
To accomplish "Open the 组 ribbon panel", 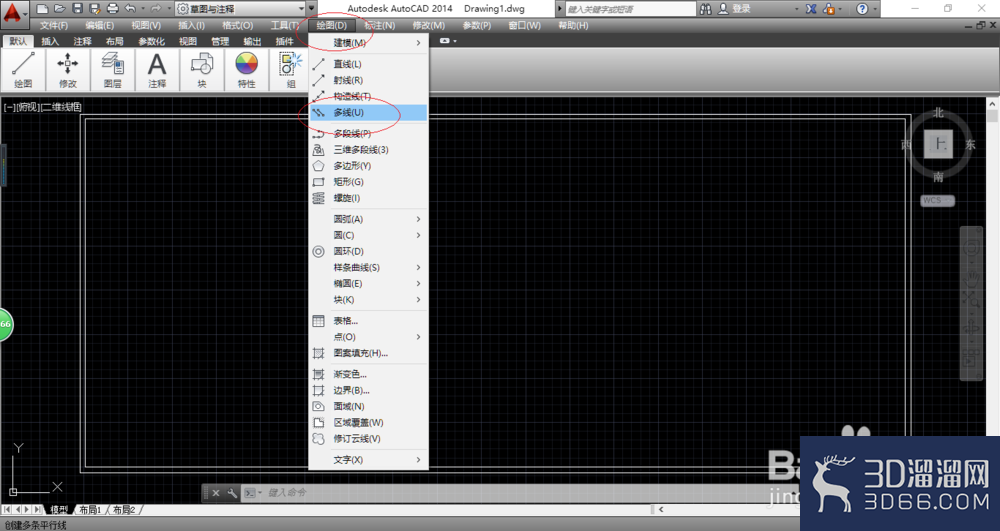I will [291, 70].
